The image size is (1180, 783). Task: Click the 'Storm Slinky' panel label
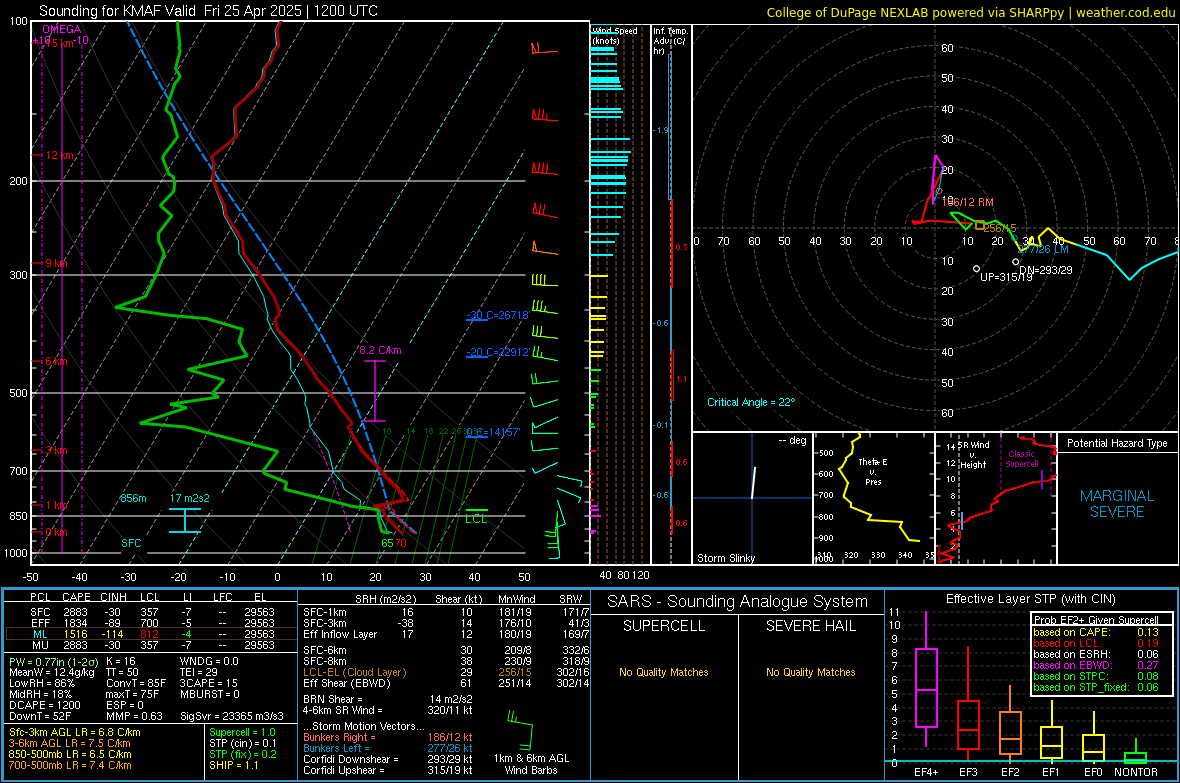(x=725, y=558)
